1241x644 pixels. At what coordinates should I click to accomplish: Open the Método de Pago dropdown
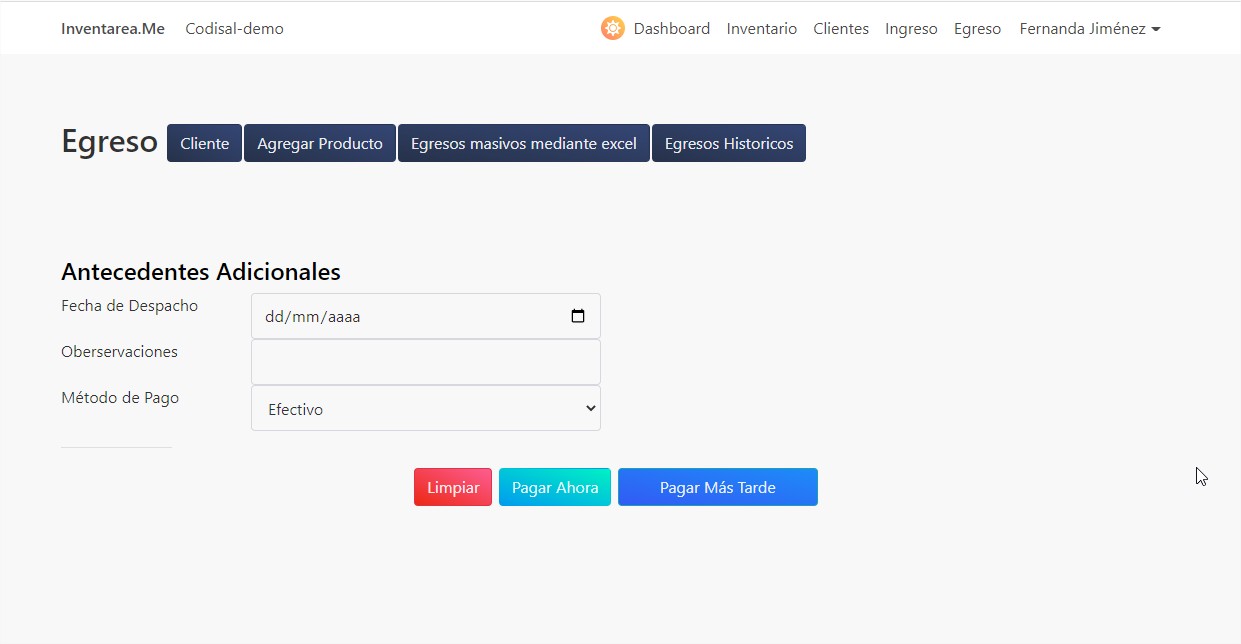425,408
